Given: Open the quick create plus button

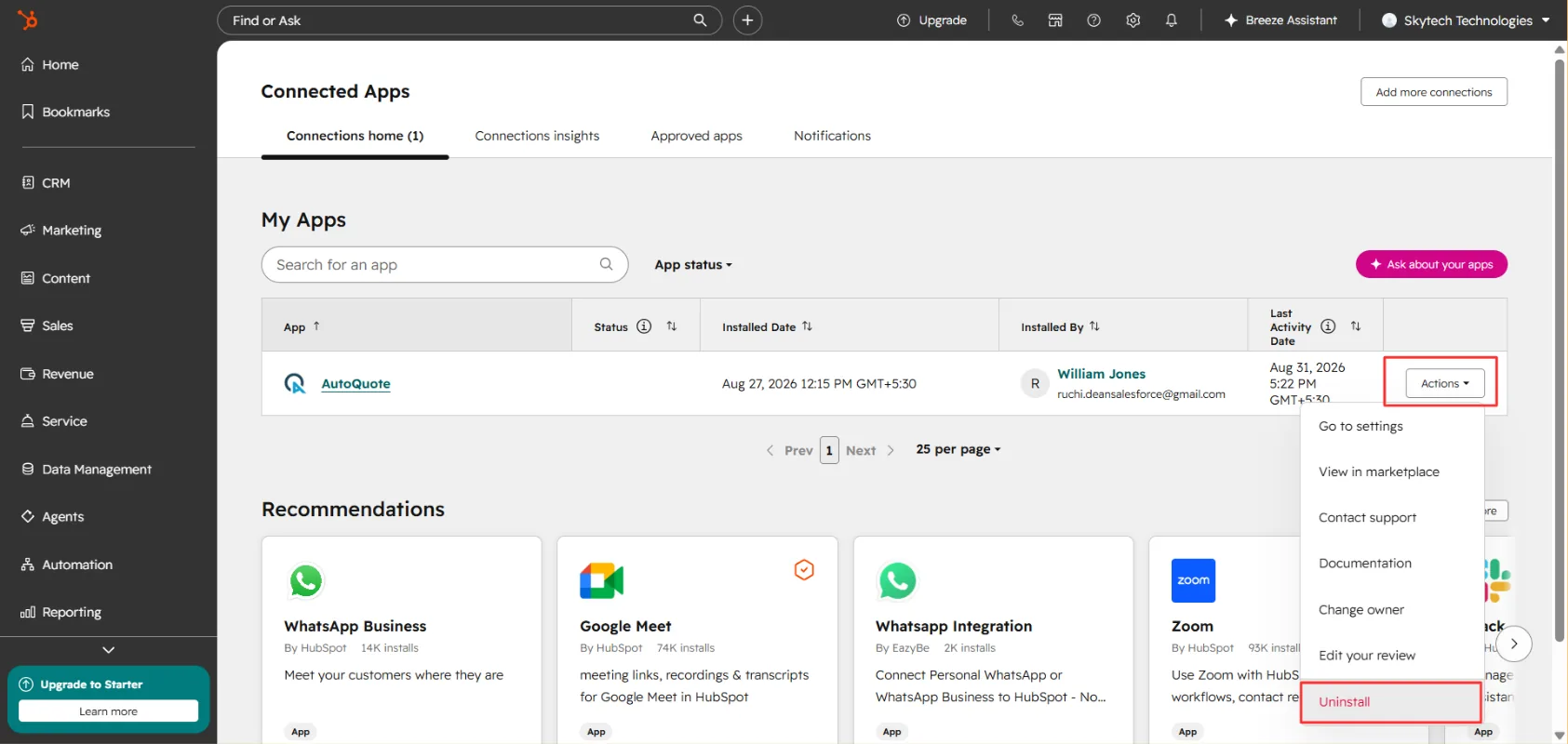Looking at the screenshot, I should (x=747, y=20).
